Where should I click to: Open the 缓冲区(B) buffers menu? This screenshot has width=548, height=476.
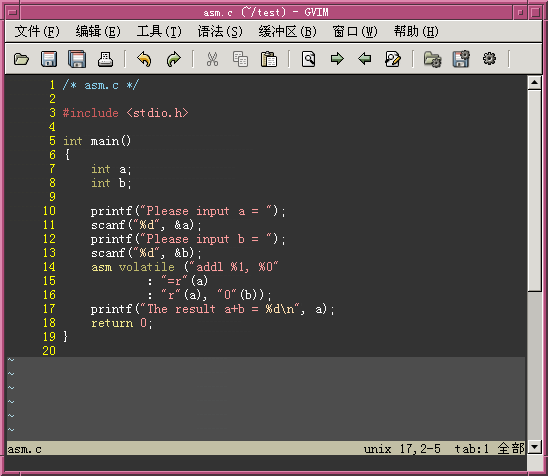(287, 31)
